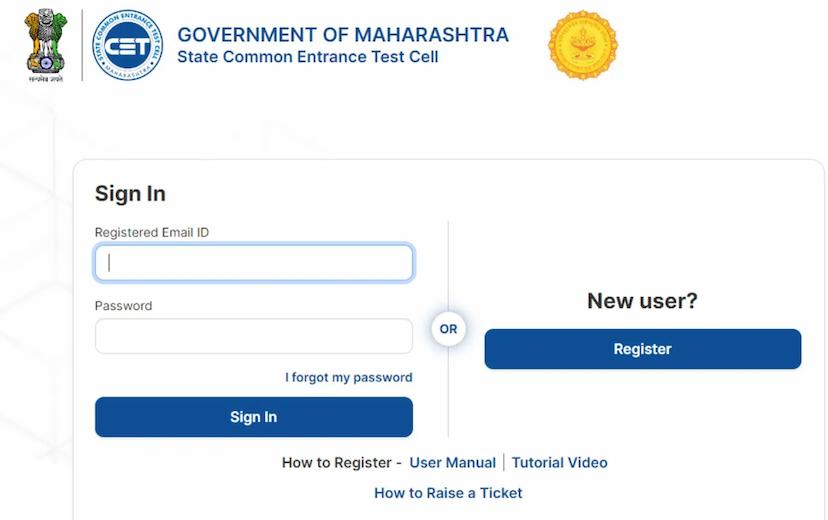Click the circular CET Maharashtra logo
This screenshot has height=520, width=828.
tap(127, 45)
